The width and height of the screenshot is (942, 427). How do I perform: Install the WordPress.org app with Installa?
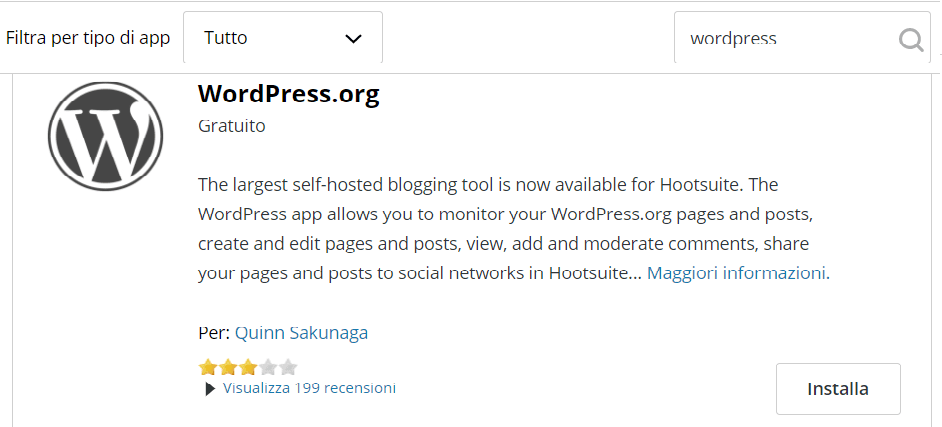tap(838, 389)
